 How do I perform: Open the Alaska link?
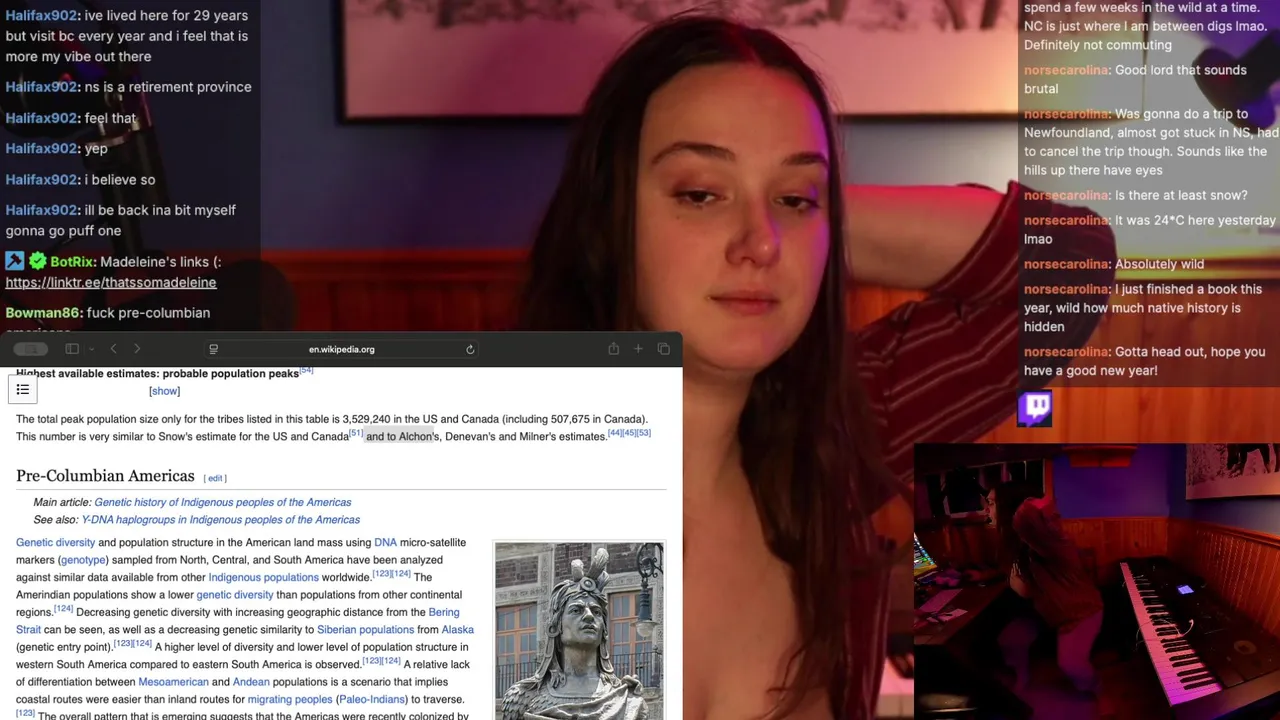[457, 629]
